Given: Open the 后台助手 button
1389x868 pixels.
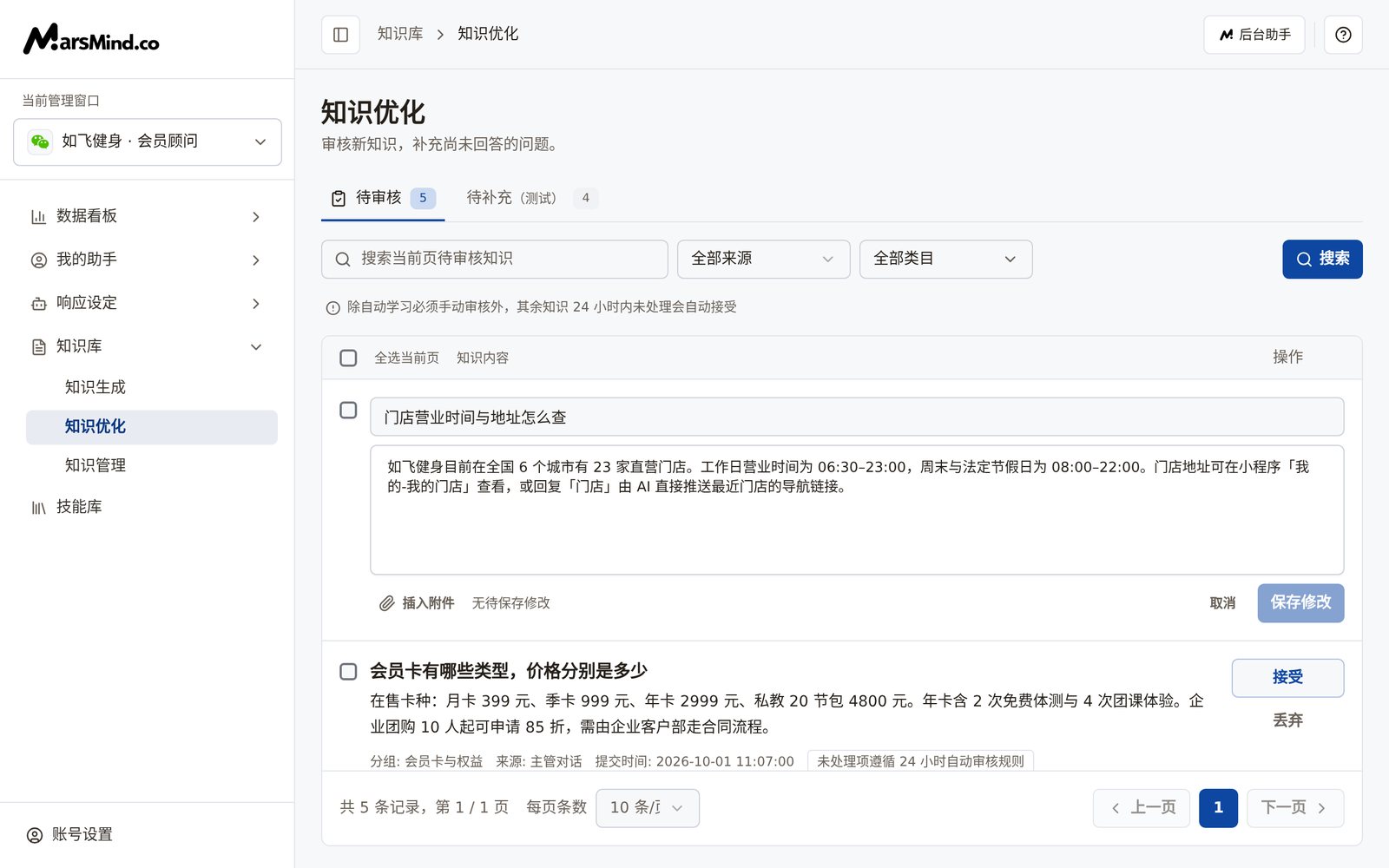Looking at the screenshot, I should (x=1254, y=35).
